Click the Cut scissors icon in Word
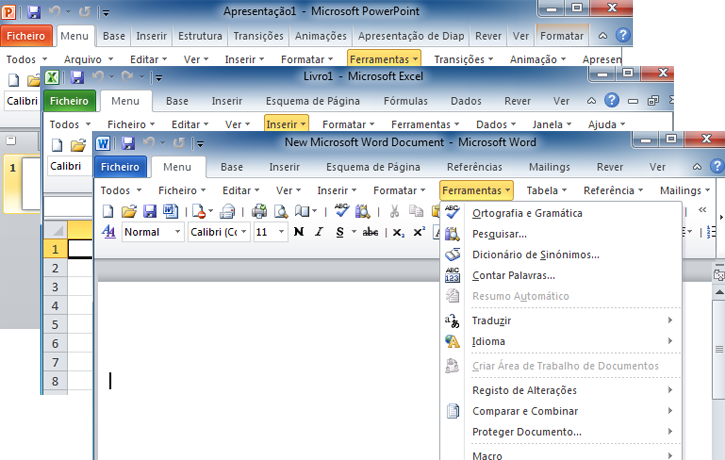725x460 pixels. (394, 212)
